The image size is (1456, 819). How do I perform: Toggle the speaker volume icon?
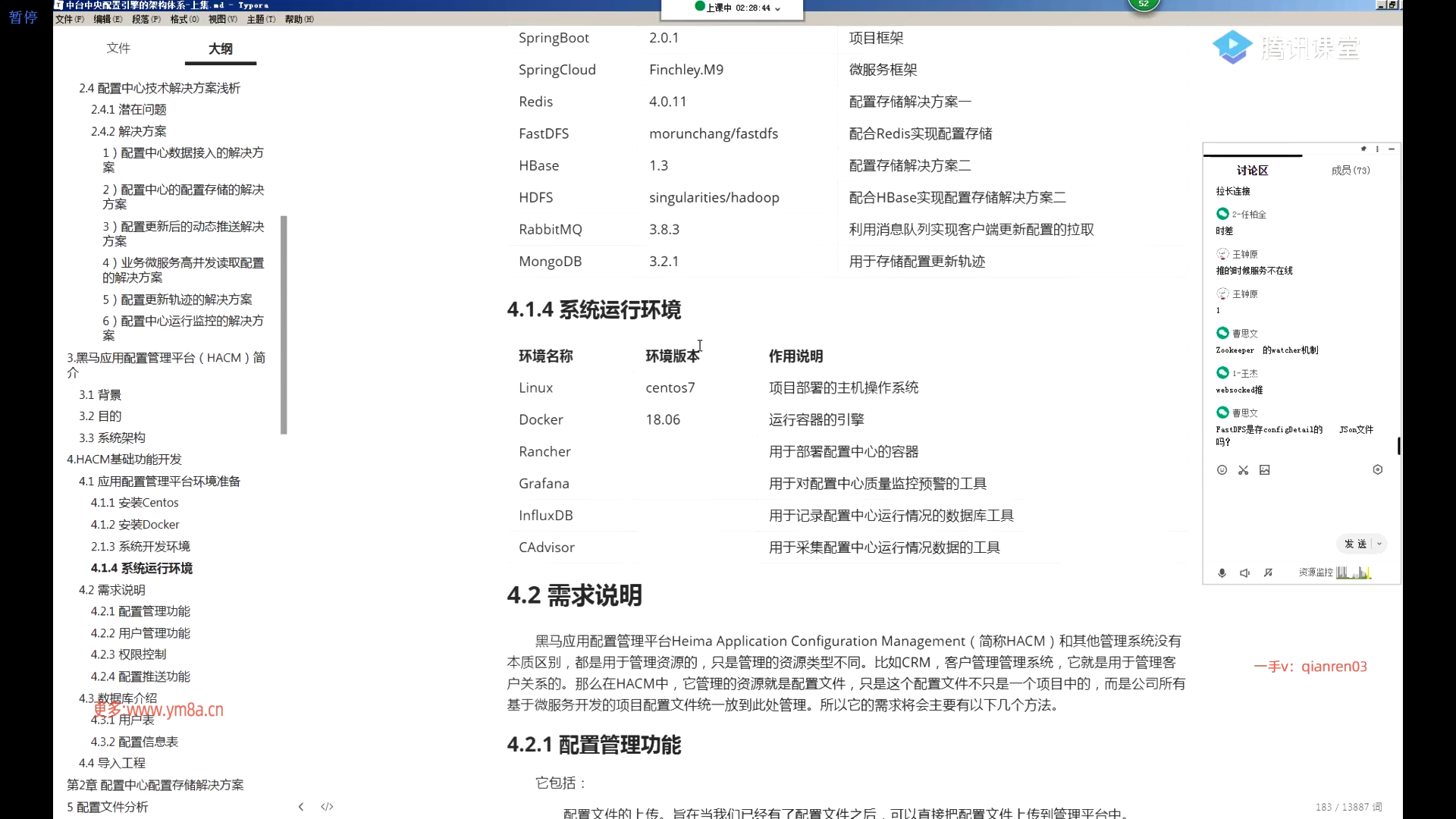[1244, 573]
